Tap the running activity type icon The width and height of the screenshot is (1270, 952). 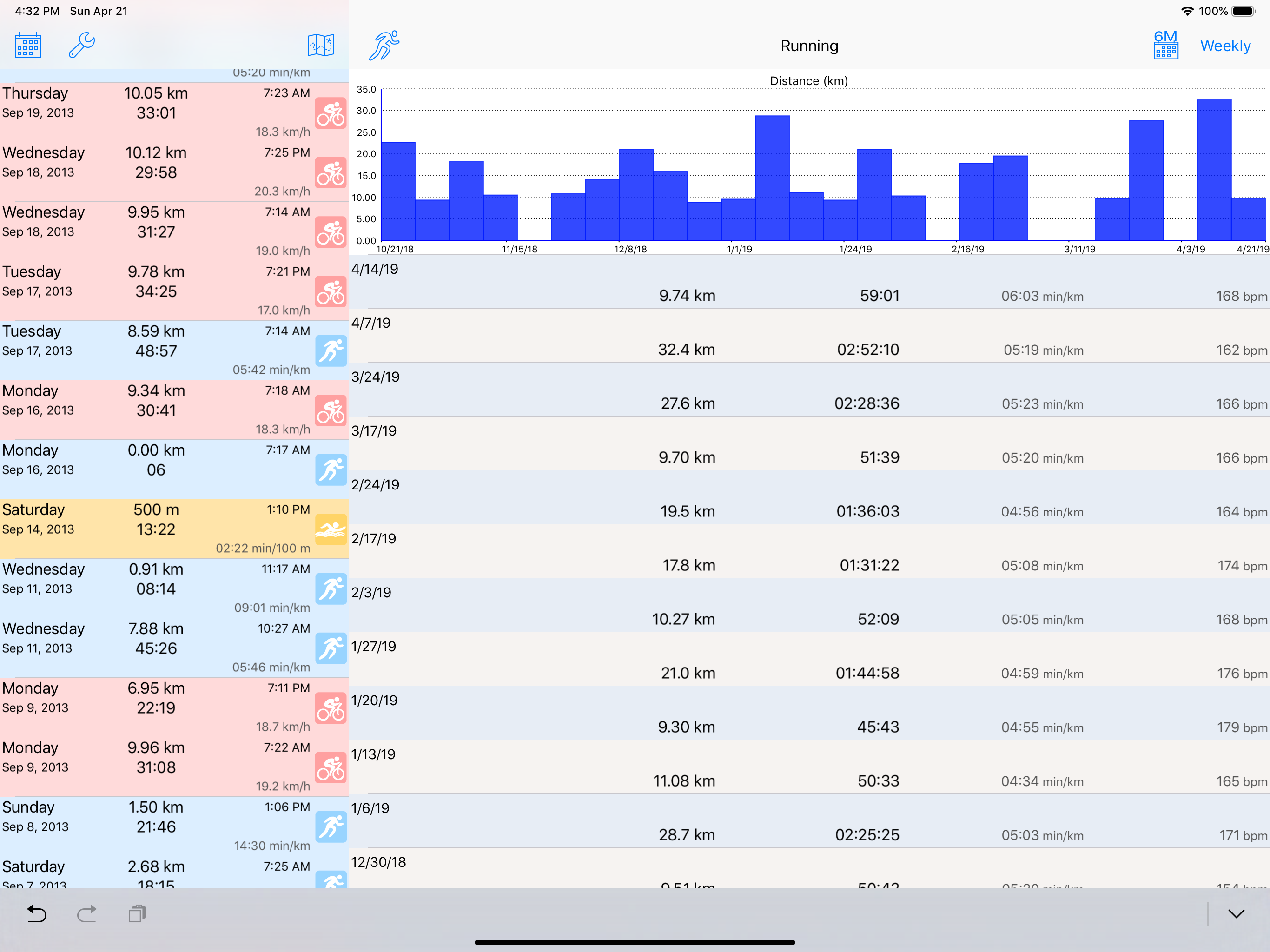(x=384, y=46)
